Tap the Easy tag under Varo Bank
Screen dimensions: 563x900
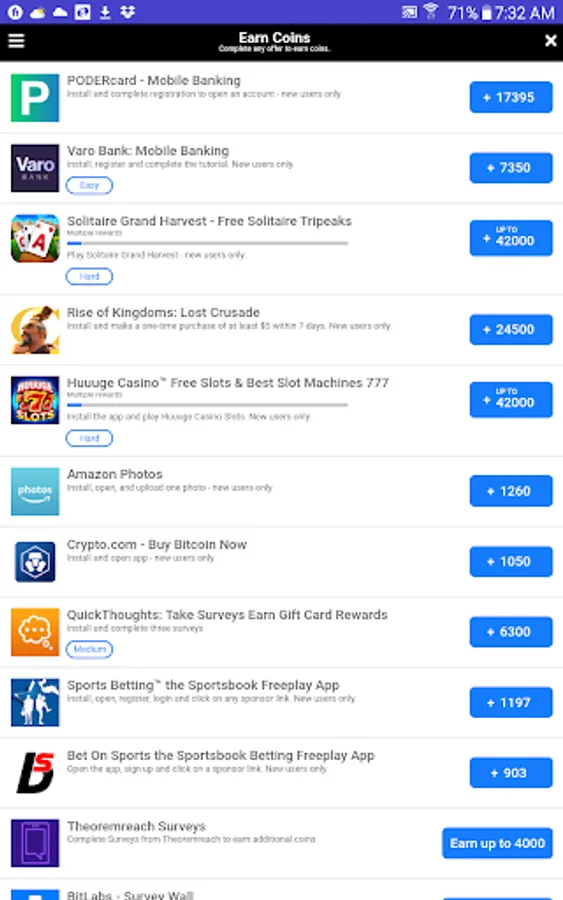[89, 185]
